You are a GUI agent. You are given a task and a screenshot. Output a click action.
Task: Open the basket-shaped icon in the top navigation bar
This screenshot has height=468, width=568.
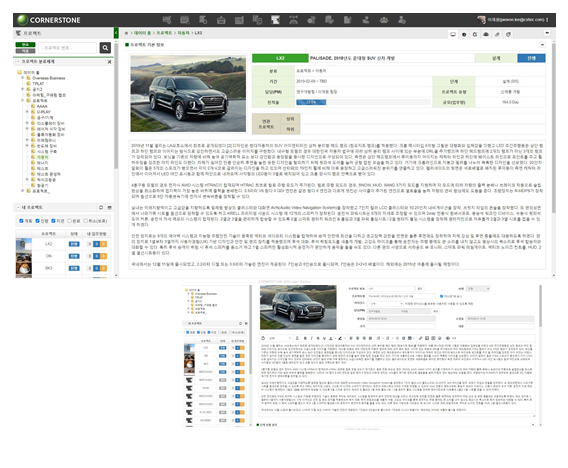click(x=221, y=20)
